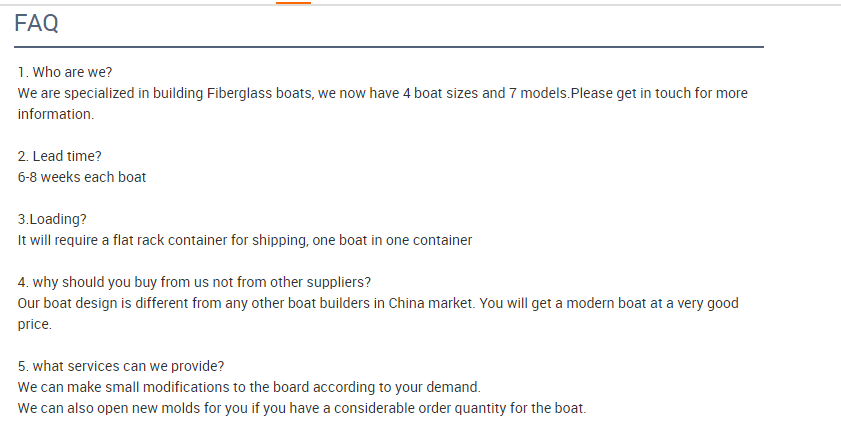Click the orange active tab indicator
The width and height of the screenshot is (841, 426).
click(293, 3)
